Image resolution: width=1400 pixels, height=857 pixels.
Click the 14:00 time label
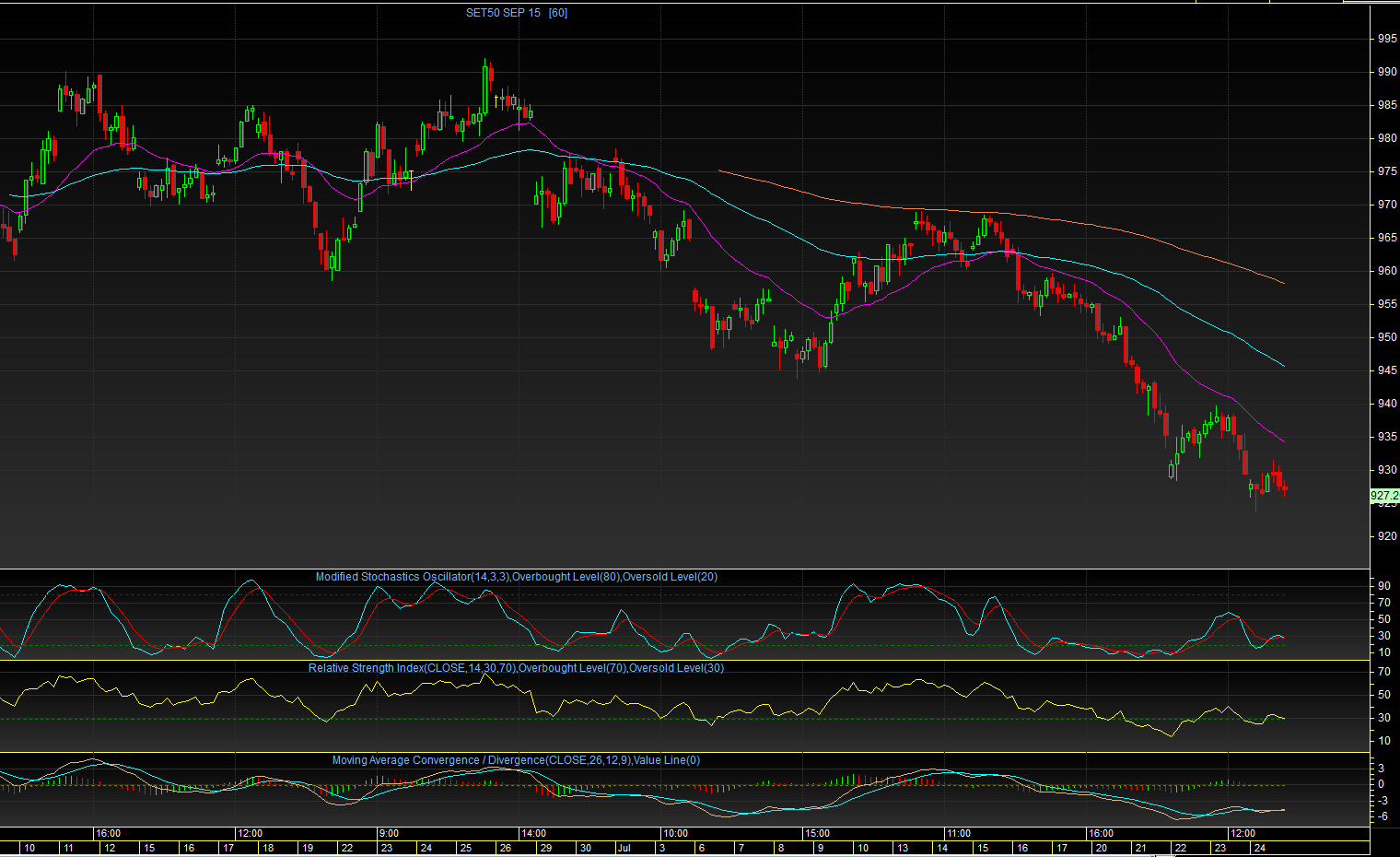533,833
